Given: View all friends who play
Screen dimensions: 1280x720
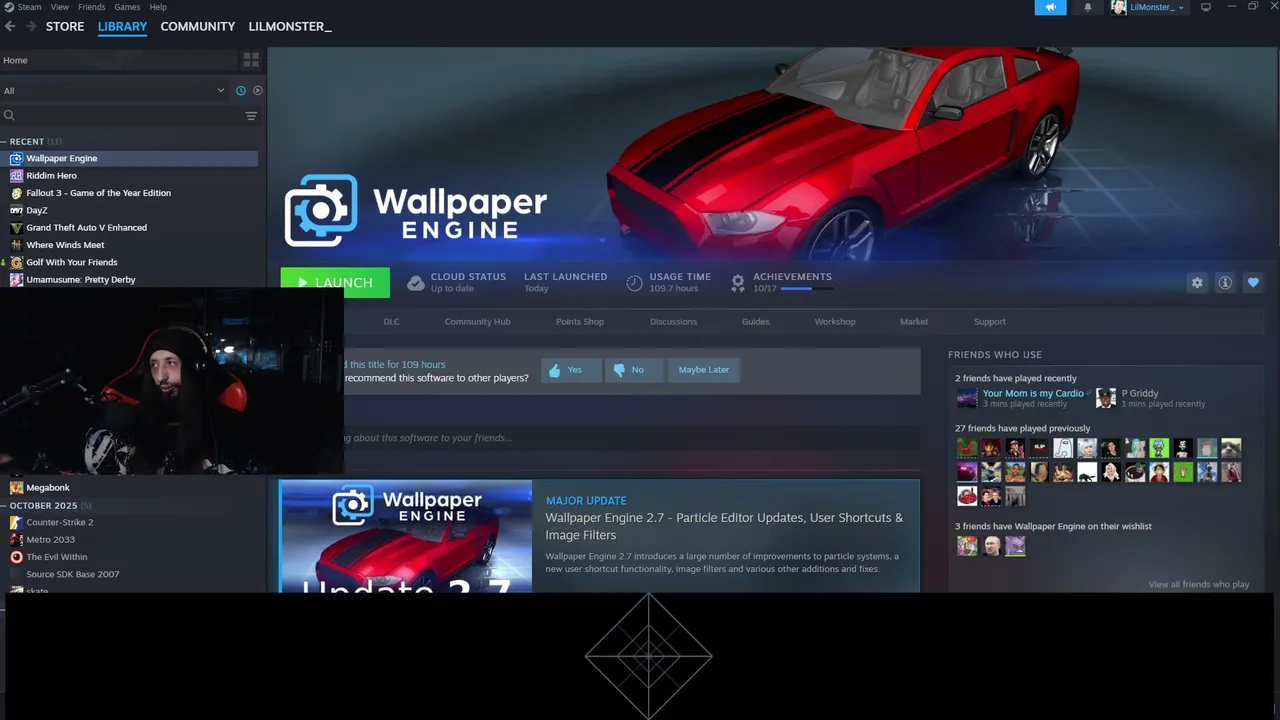Looking at the screenshot, I should (x=1198, y=584).
